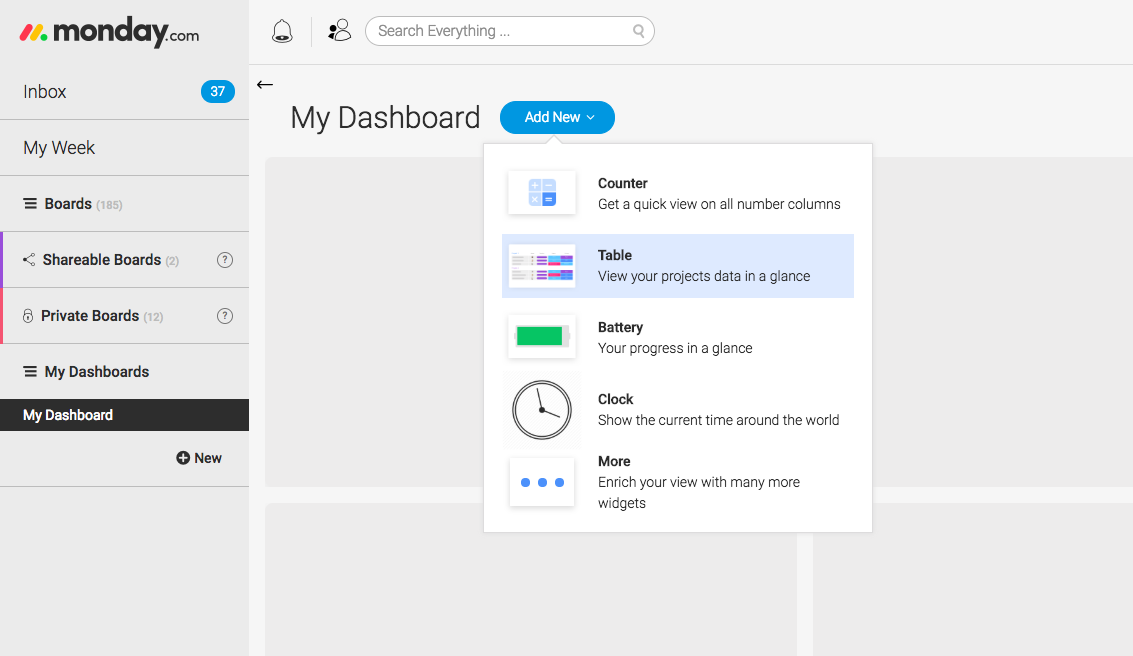
Task: Click help icon next to Private Boards
Action: pyautogui.click(x=225, y=316)
